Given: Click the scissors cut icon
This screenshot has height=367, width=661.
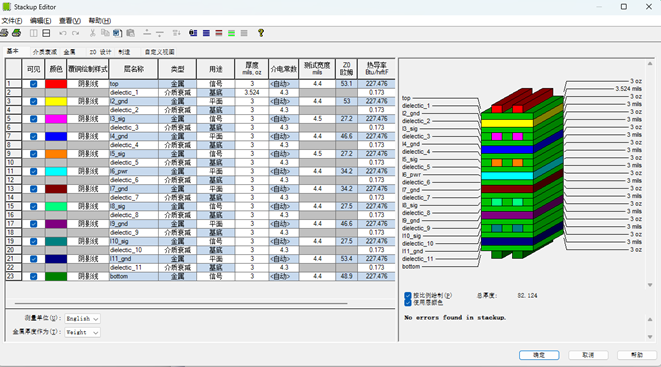Looking at the screenshot, I should coord(92,33).
